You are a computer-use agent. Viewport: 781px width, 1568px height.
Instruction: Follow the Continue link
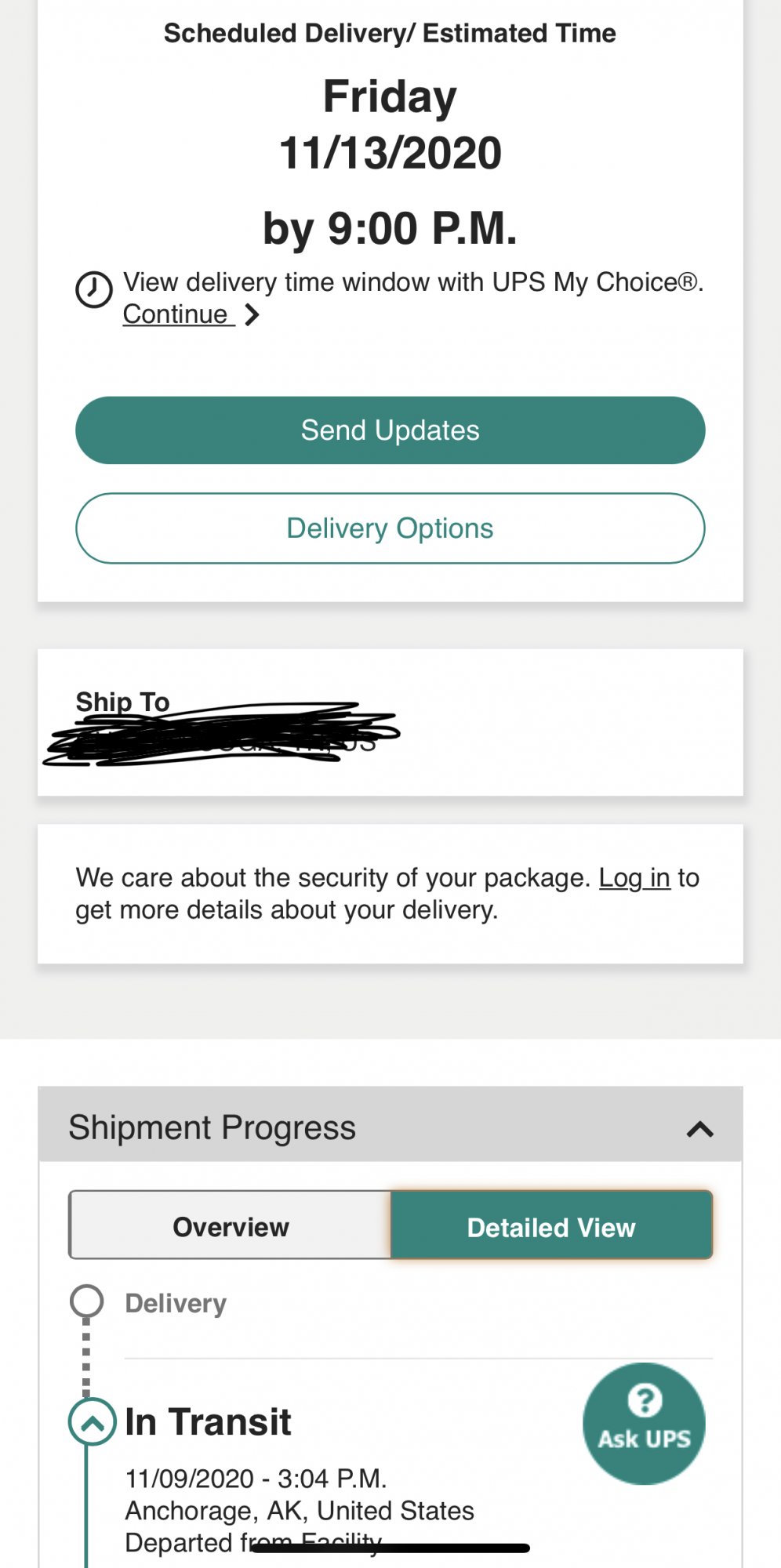tap(176, 314)
